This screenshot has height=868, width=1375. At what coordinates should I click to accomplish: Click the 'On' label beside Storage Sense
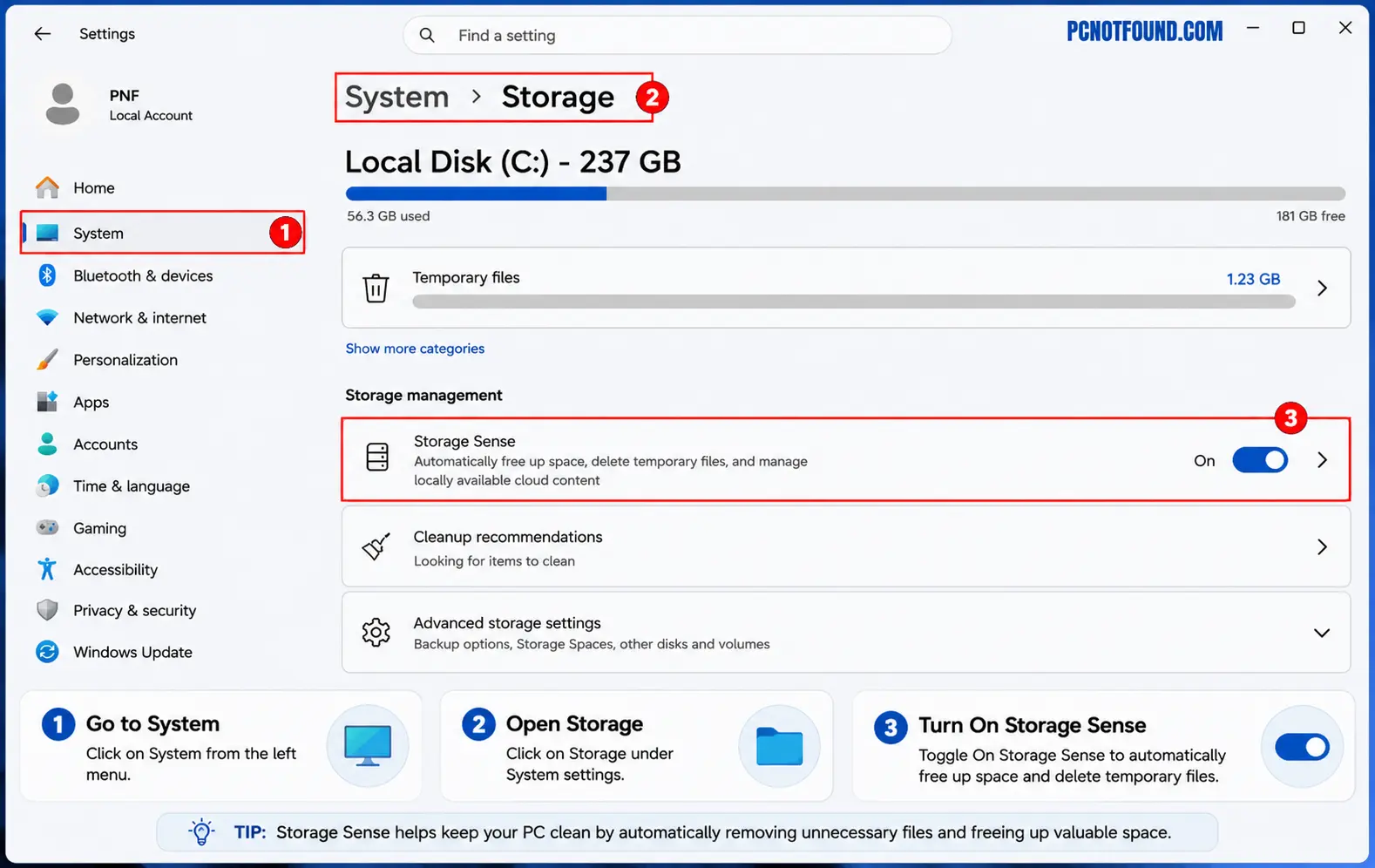[1204, 460]
